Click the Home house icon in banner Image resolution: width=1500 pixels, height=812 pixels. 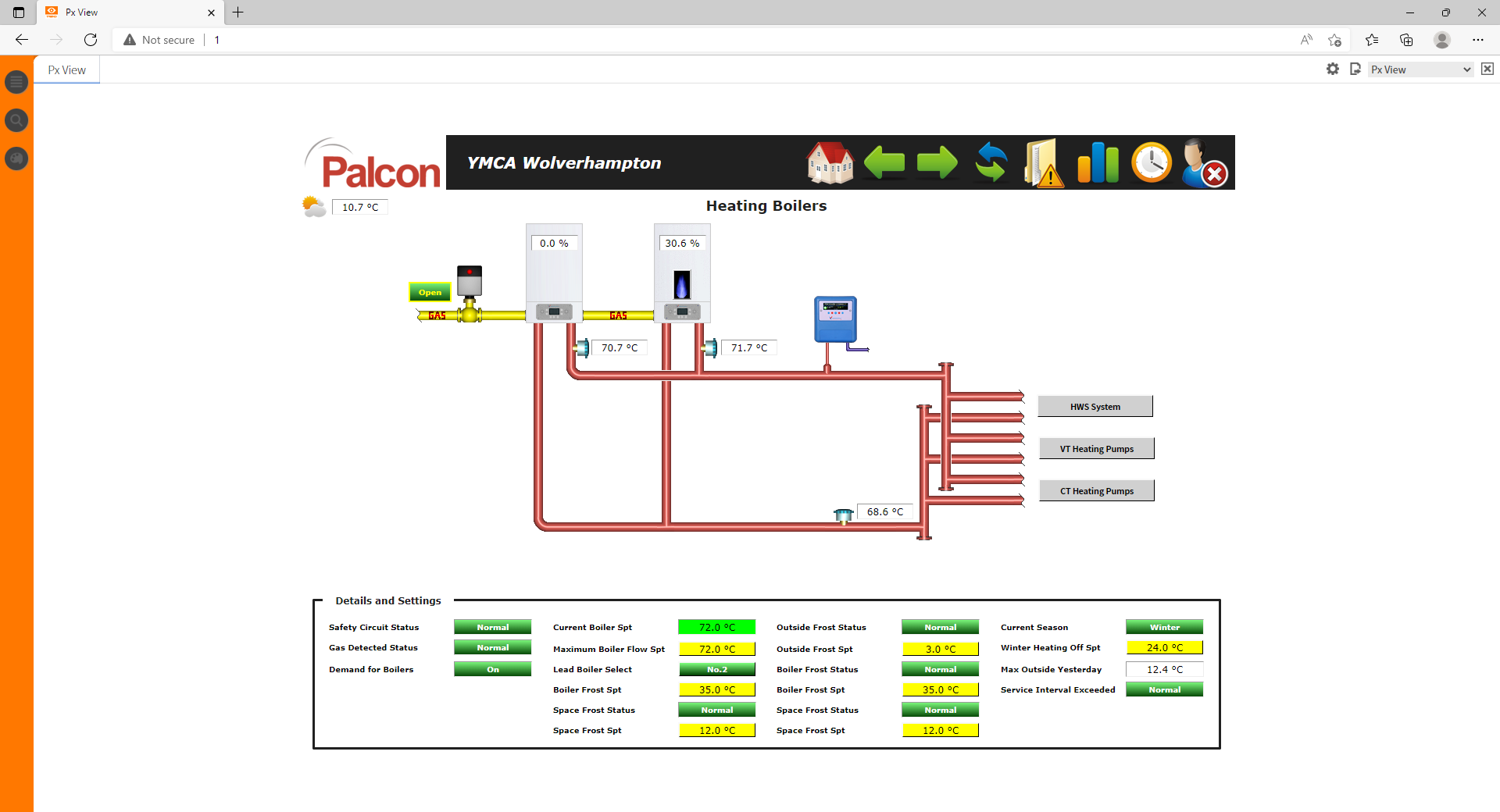(830, 163)
